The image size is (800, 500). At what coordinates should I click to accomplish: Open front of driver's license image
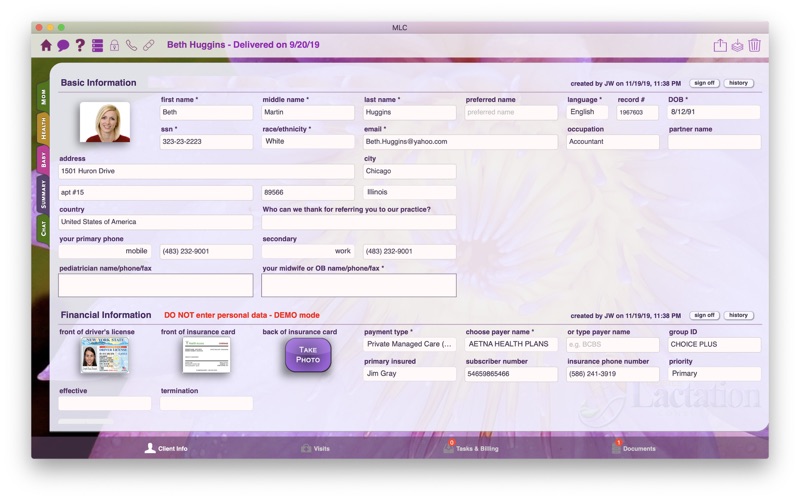point(105,355)
